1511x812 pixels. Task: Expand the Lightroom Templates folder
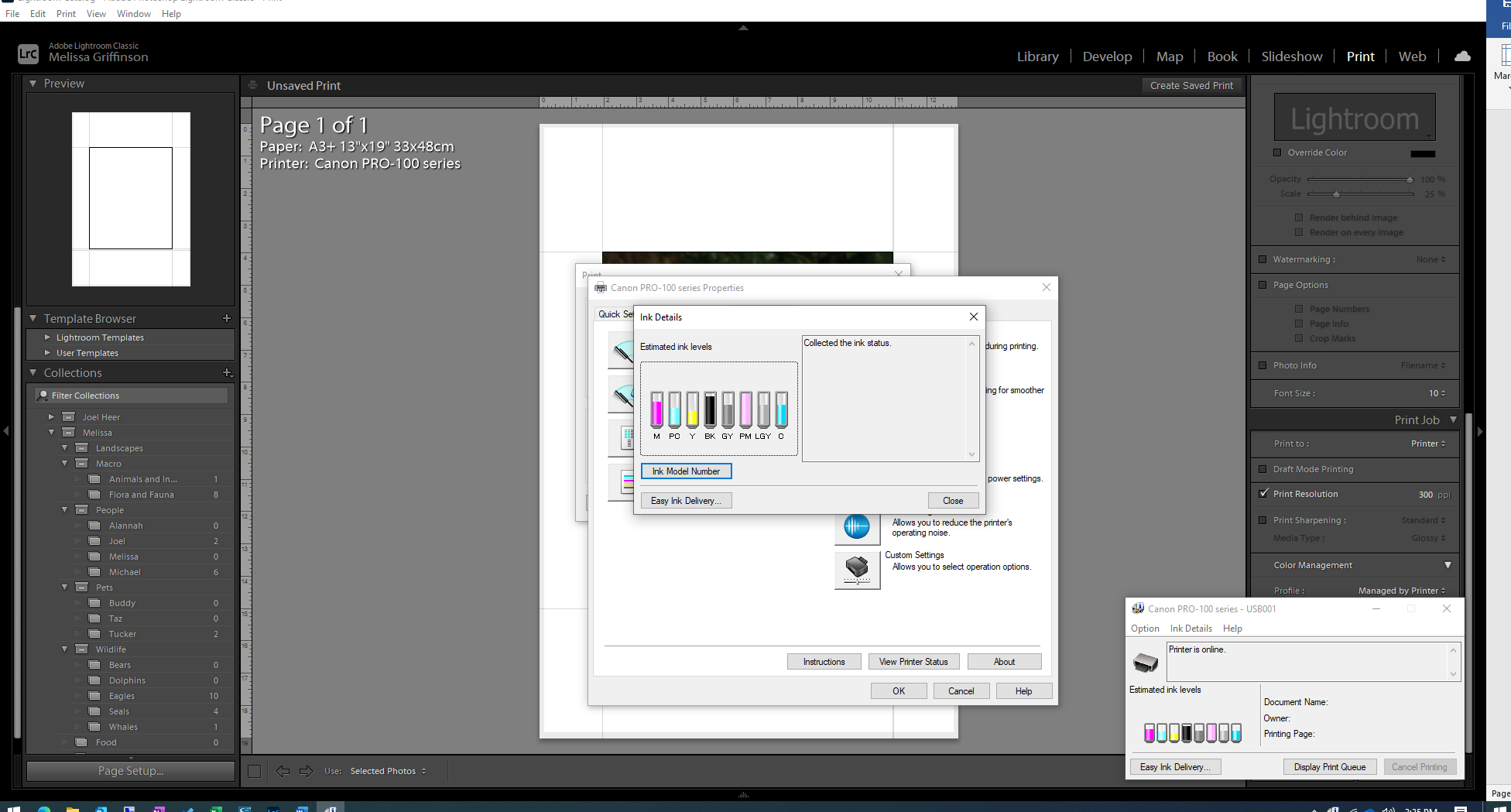47,337
